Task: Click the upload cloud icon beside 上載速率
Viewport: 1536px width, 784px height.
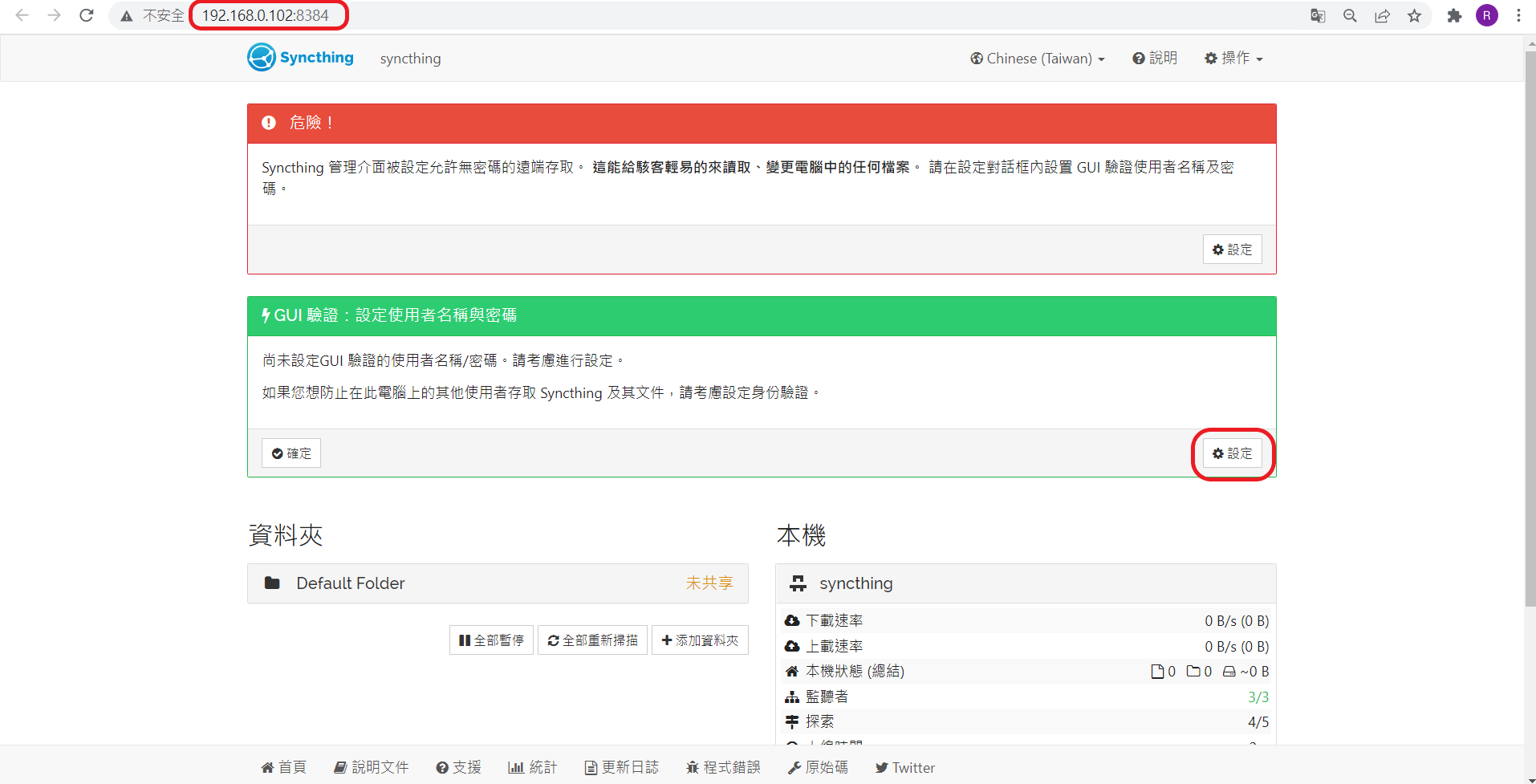Action: pos(792,646)
